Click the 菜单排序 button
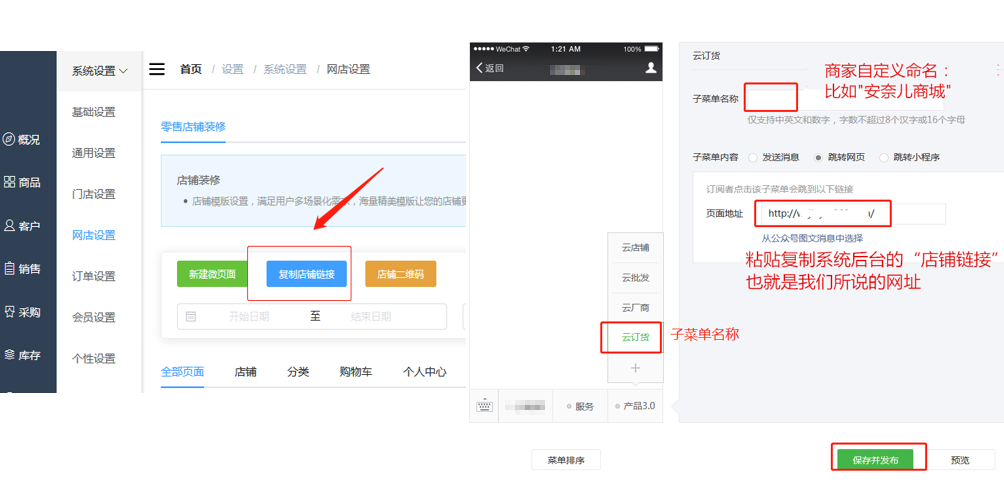 click(x=566, y=460)
